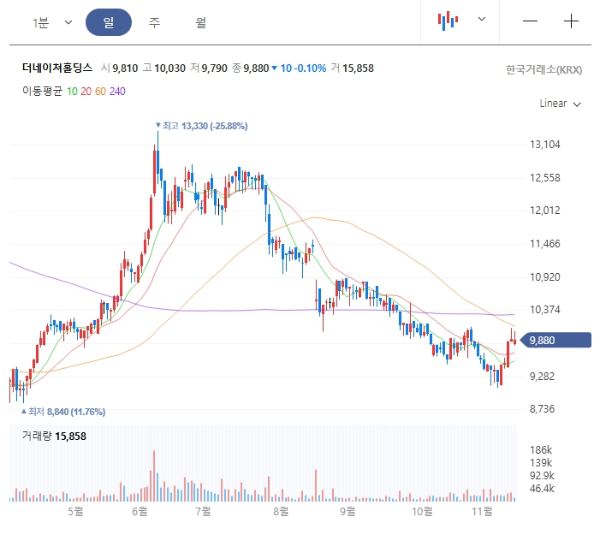Zoom out chart with minus icon
The width and height of the screenshot is (600, 543).
(x=530, y=21)
